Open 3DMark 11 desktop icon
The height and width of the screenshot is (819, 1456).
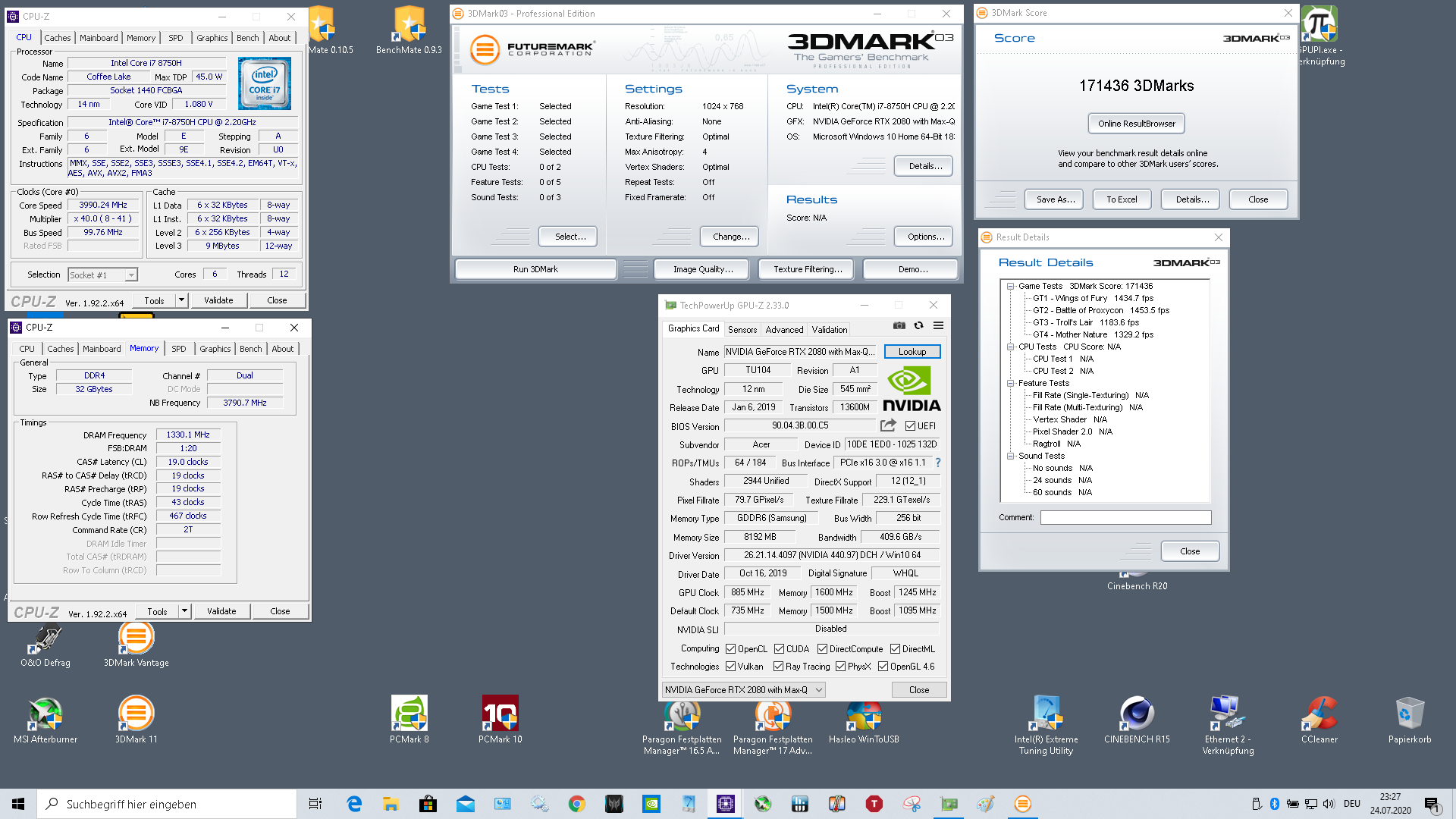click(136, 720)
